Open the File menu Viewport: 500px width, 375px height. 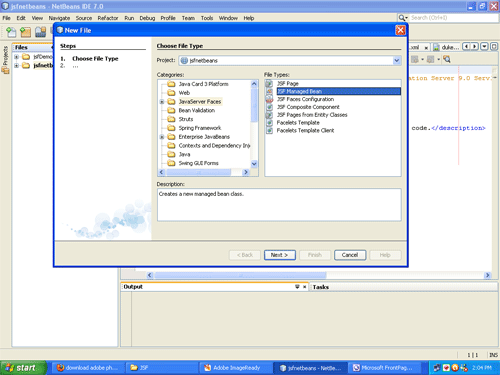pyautogui.click(x=6, y=18)
